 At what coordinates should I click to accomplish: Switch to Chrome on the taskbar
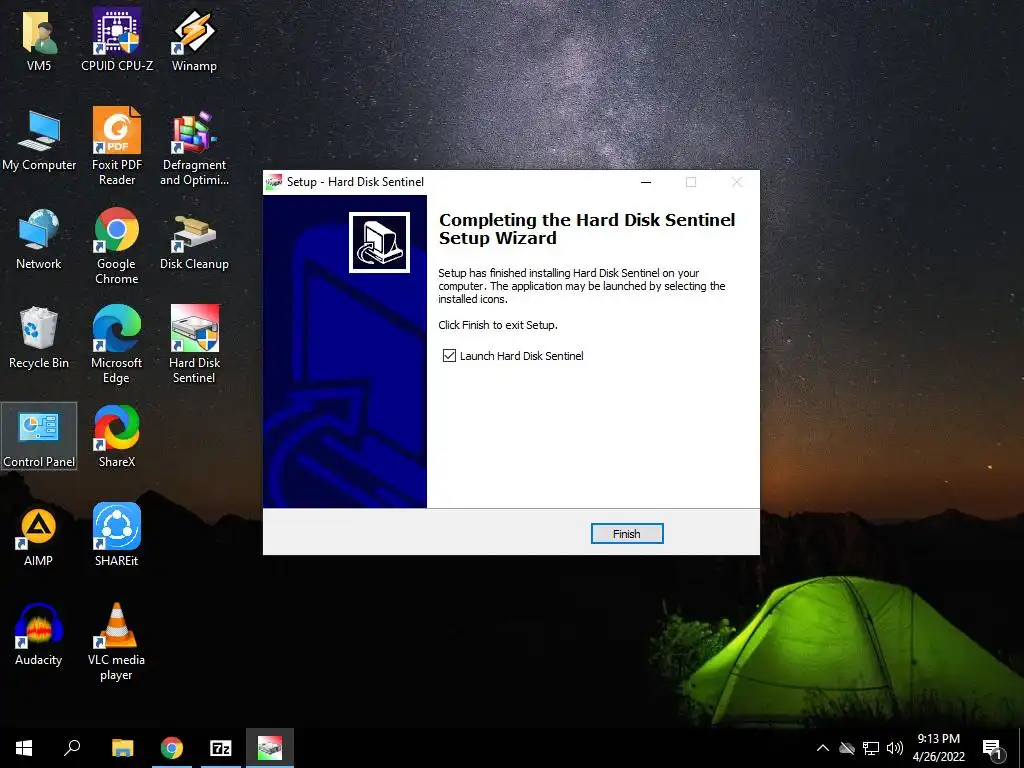(172, 748)
